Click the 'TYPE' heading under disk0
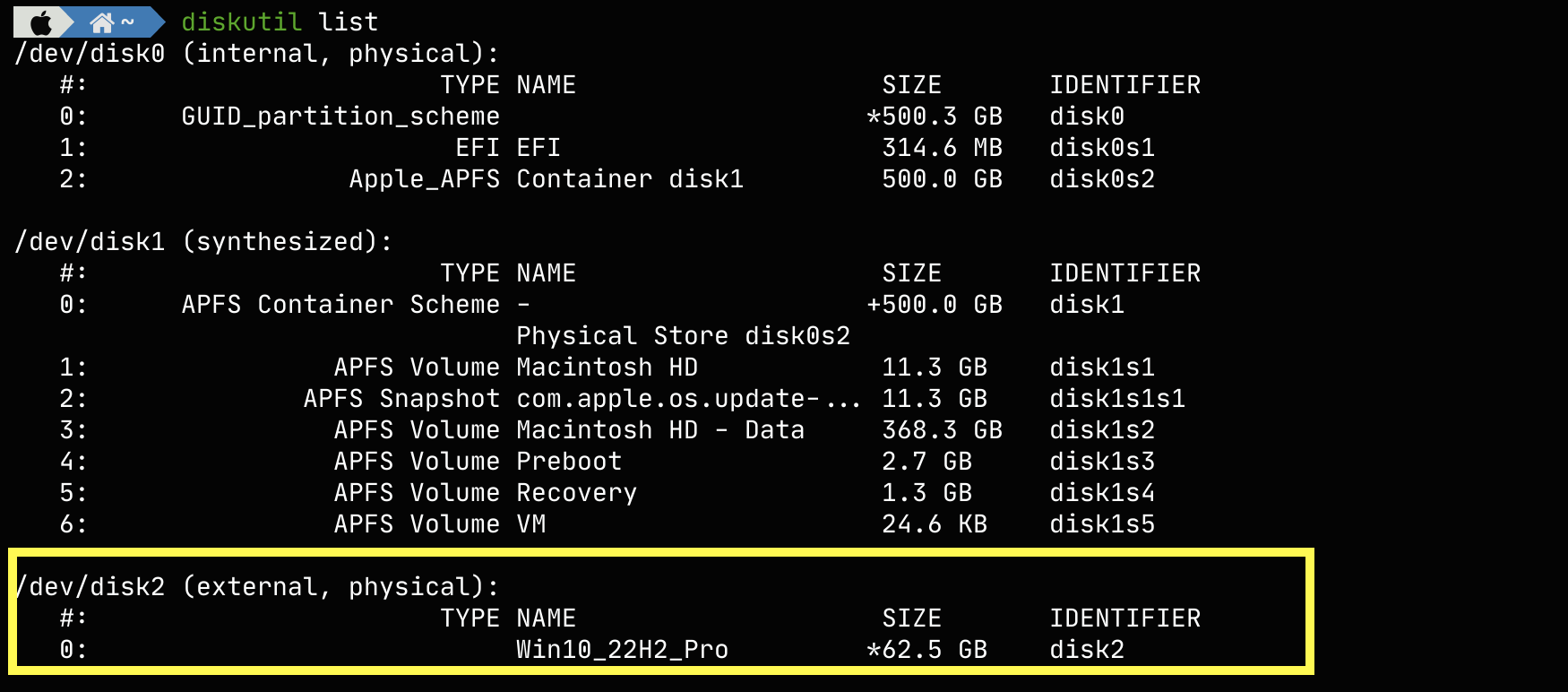 [x=470, y=85]
